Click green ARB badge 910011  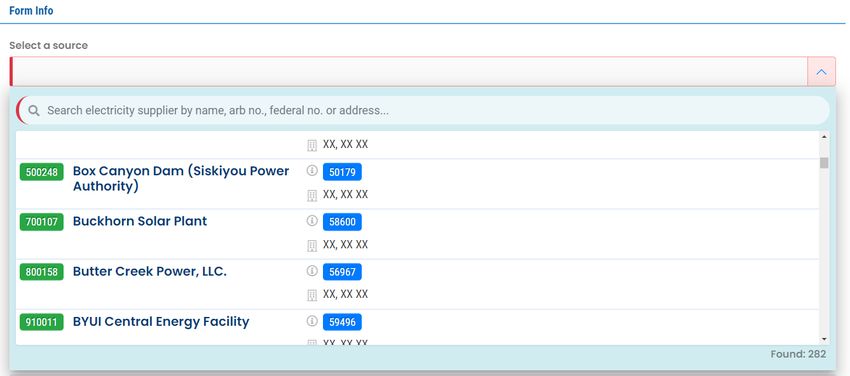pyautogui.click(x=42, y=322)
